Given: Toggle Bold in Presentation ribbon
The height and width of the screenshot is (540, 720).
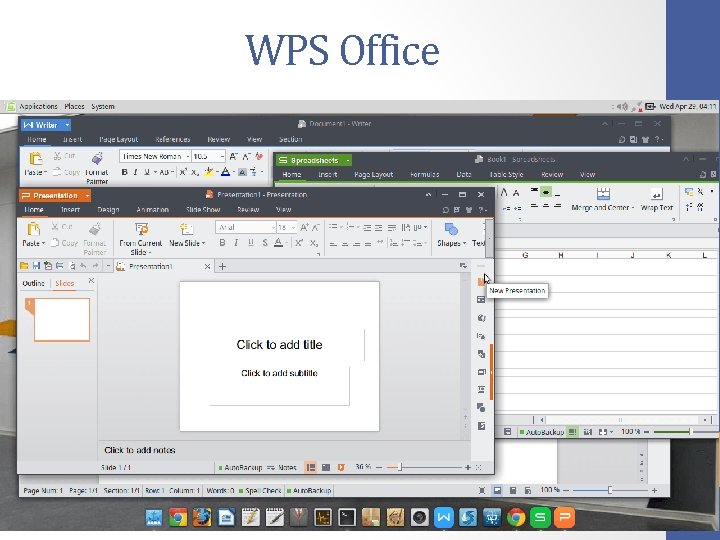Looking at the screenshot, I should [x=222, y=243].
